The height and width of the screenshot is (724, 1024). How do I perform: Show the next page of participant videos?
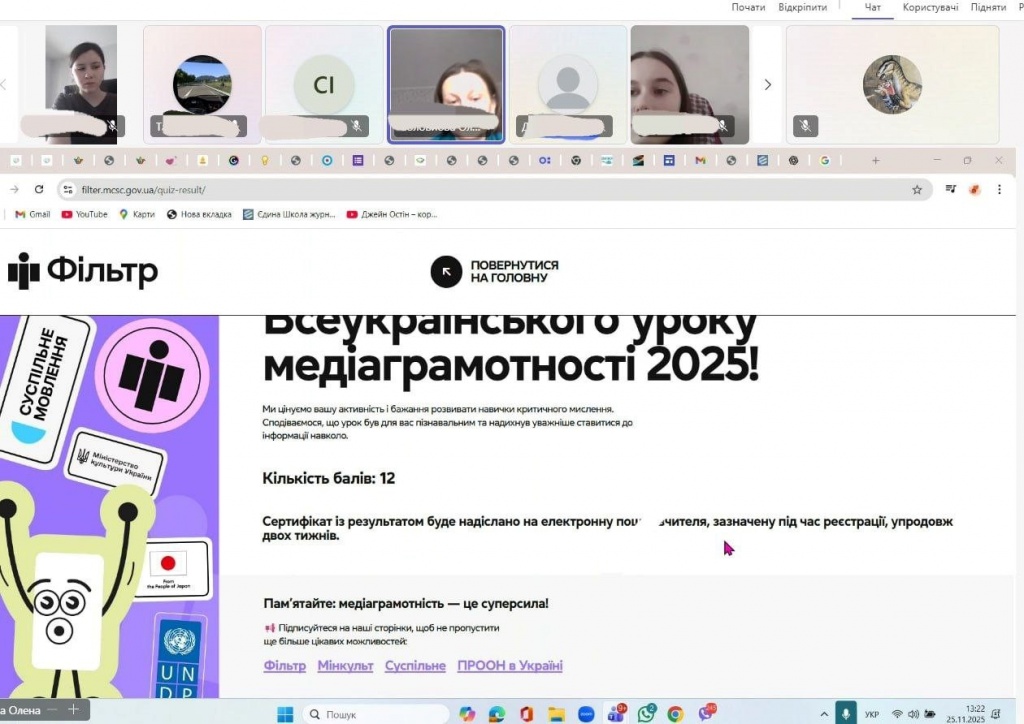766,85
